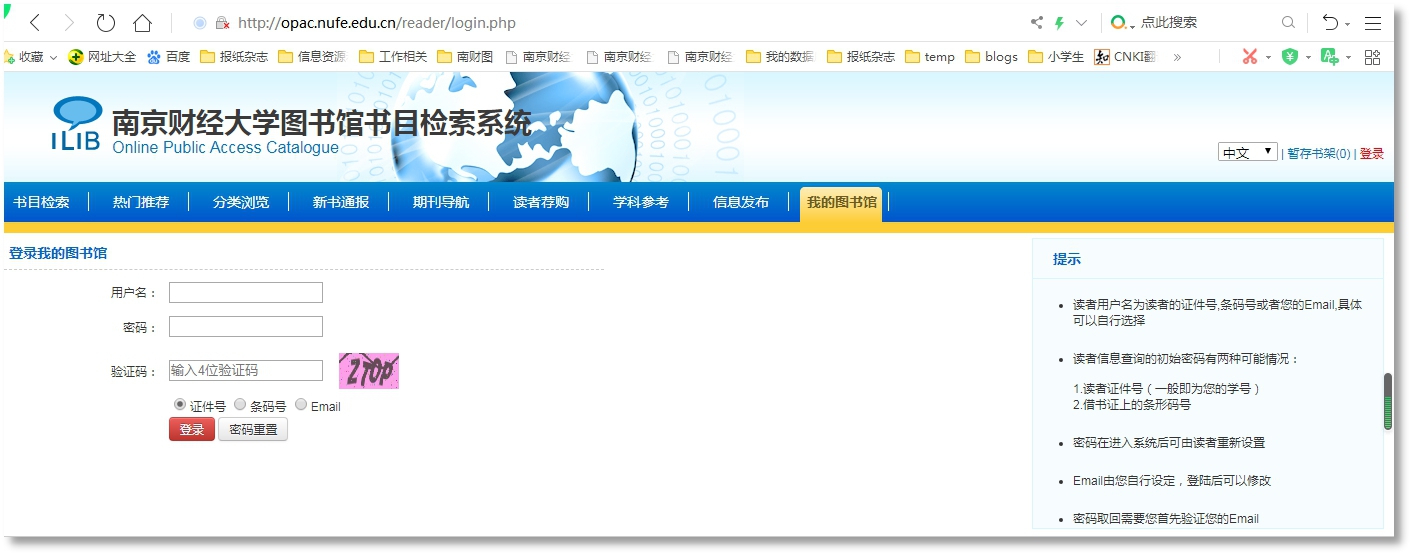Select the 证件号 radio button
The height and width of the screenshot is (557, 1413).
click(180, 405)
